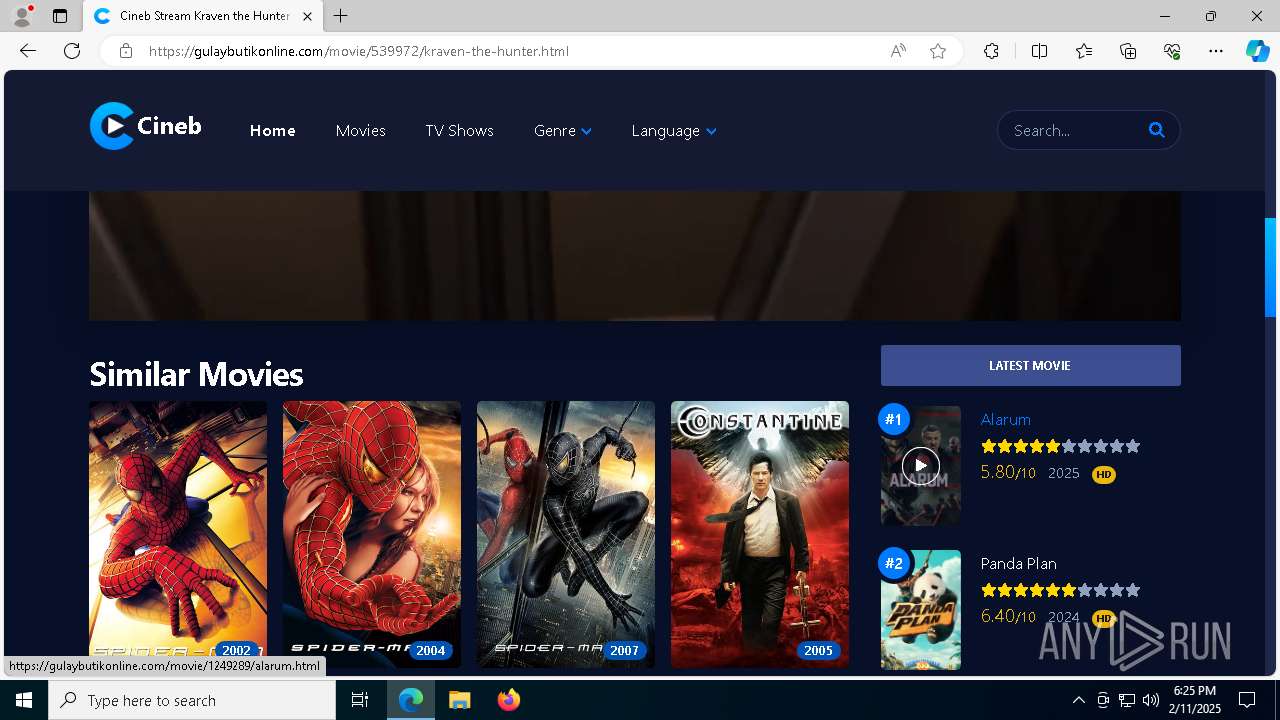
Task: Add this page to favorites
Action: click(x=938, y=51)
